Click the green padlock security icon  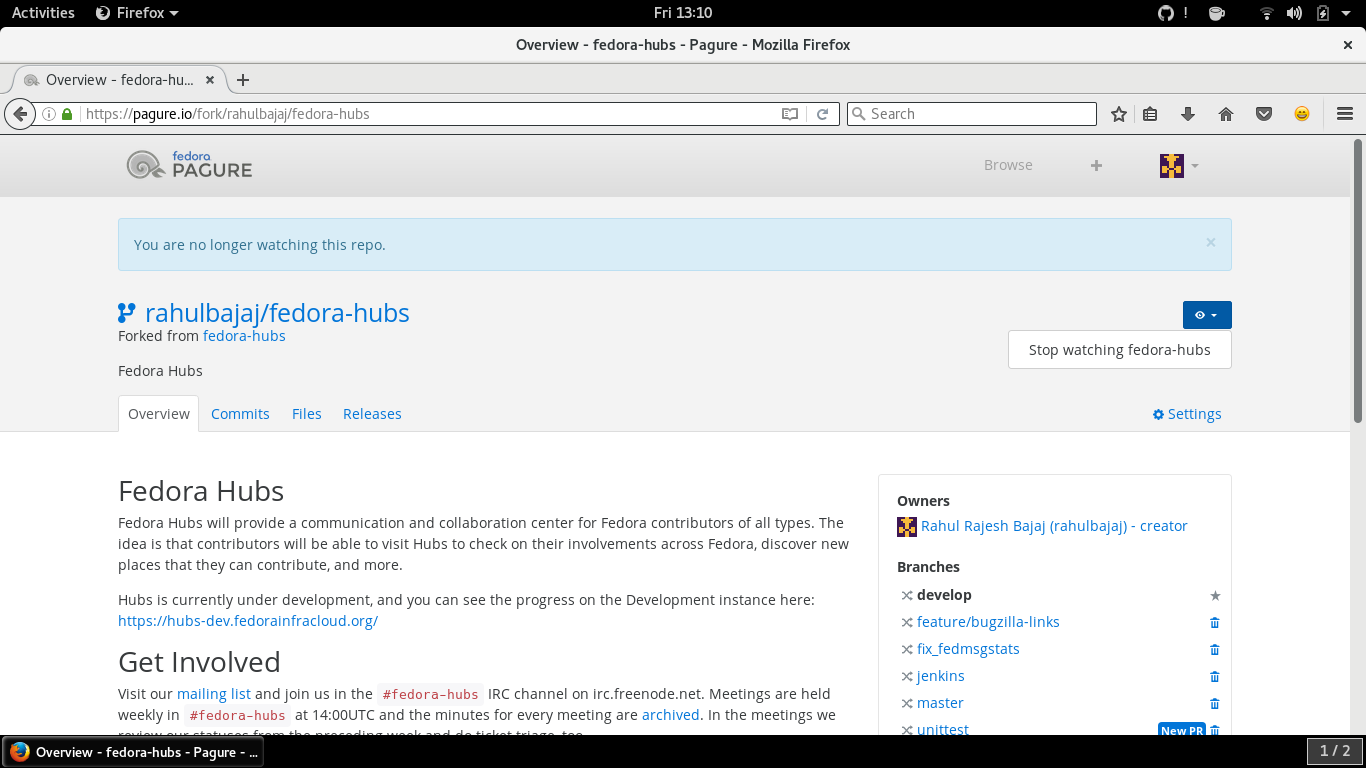(67, 114)
